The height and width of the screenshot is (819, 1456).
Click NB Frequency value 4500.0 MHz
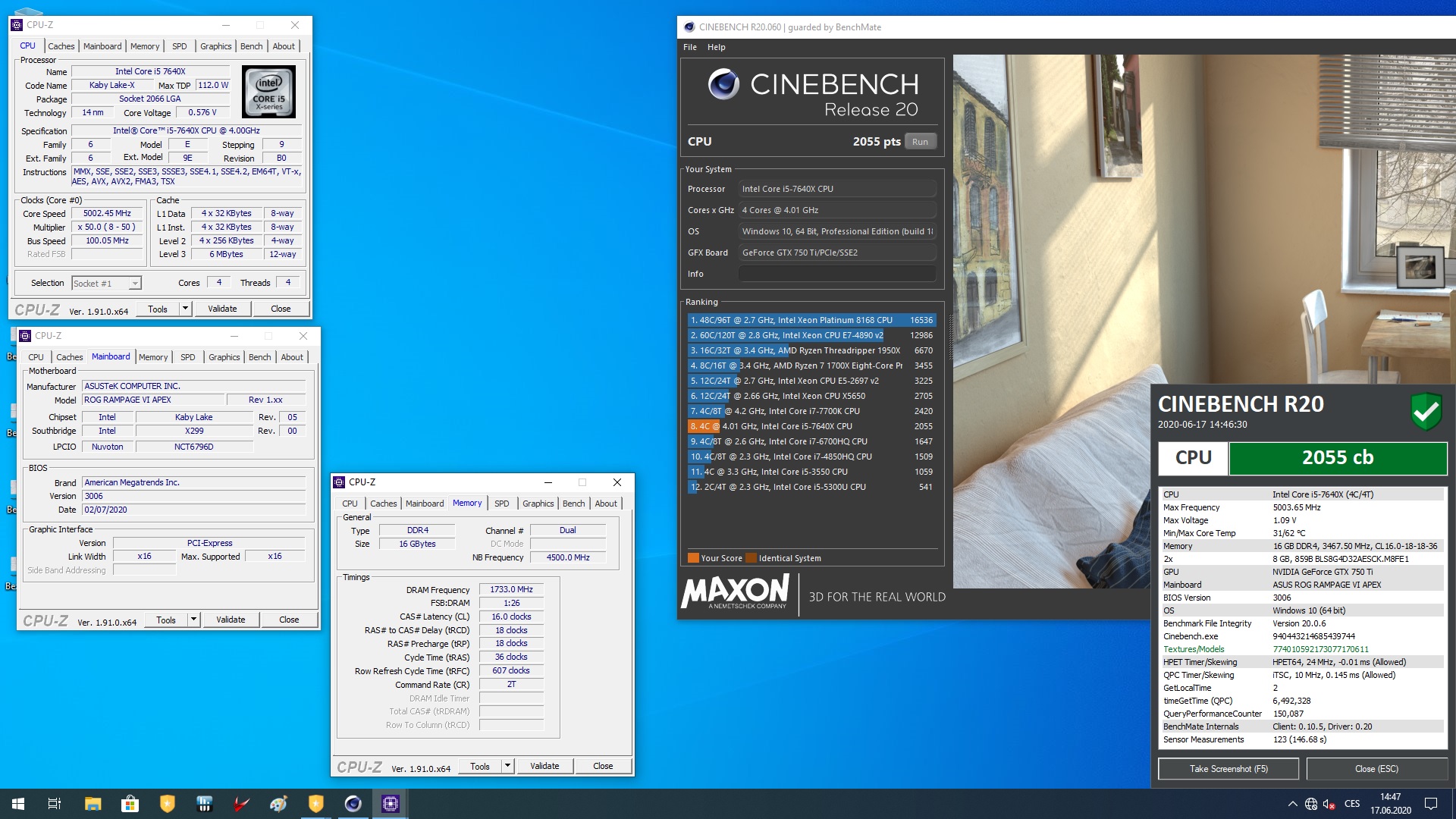coord(568,557)
